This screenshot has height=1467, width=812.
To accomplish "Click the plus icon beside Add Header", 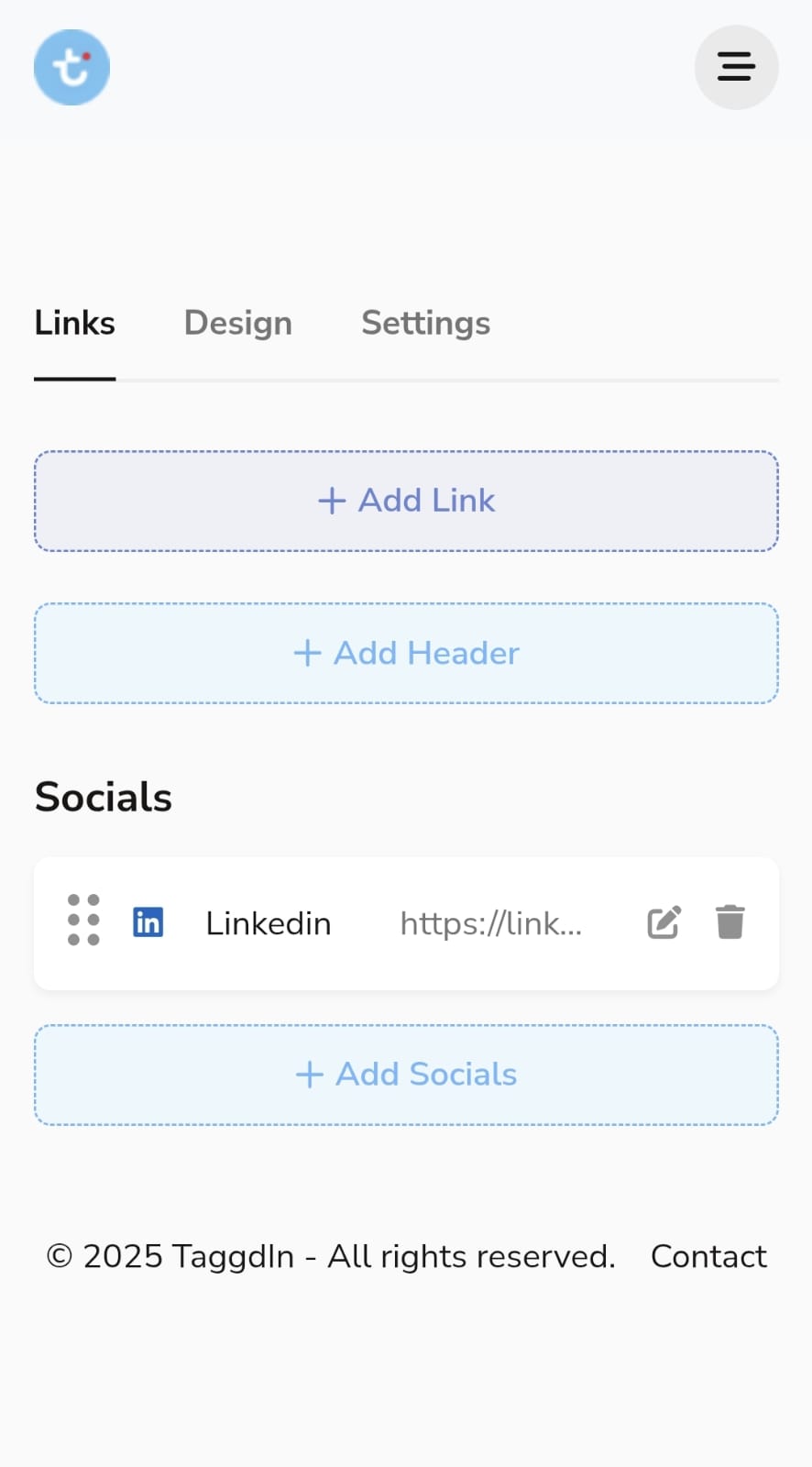I will [307, 654].
